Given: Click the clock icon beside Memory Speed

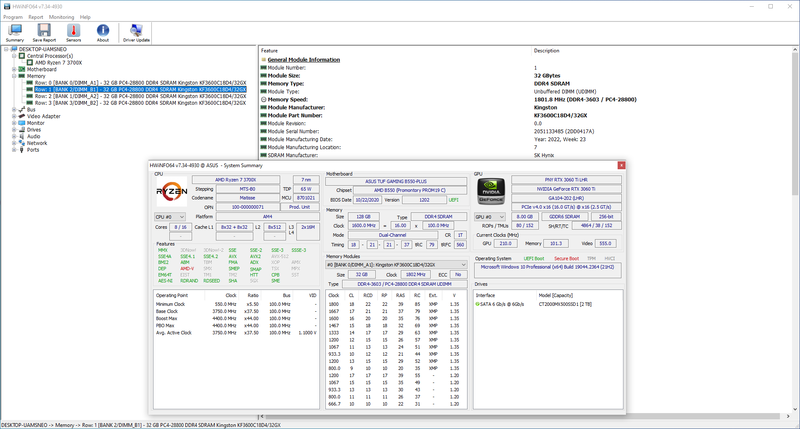Looking at the screenshot, I should pos(264,99).
